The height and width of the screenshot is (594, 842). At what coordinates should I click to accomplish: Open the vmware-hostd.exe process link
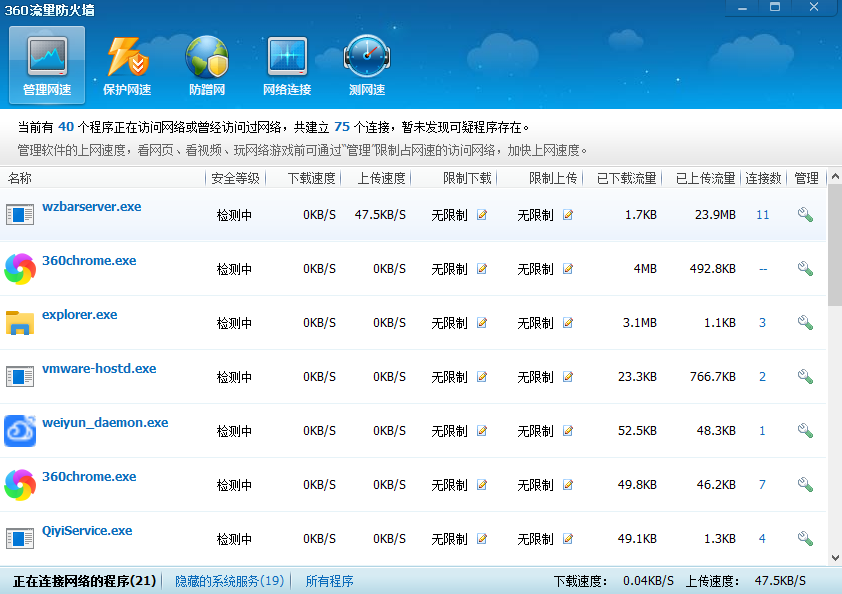coord(99,369)
